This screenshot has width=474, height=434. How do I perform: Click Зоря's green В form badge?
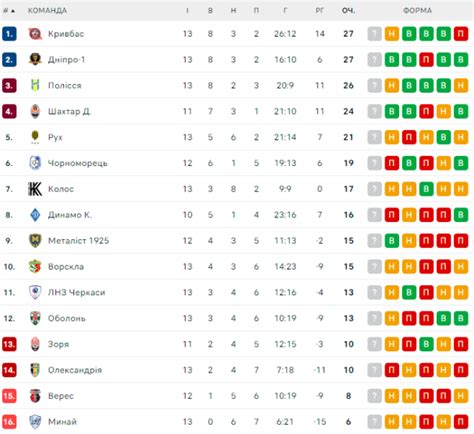click(x=426, y=344)
